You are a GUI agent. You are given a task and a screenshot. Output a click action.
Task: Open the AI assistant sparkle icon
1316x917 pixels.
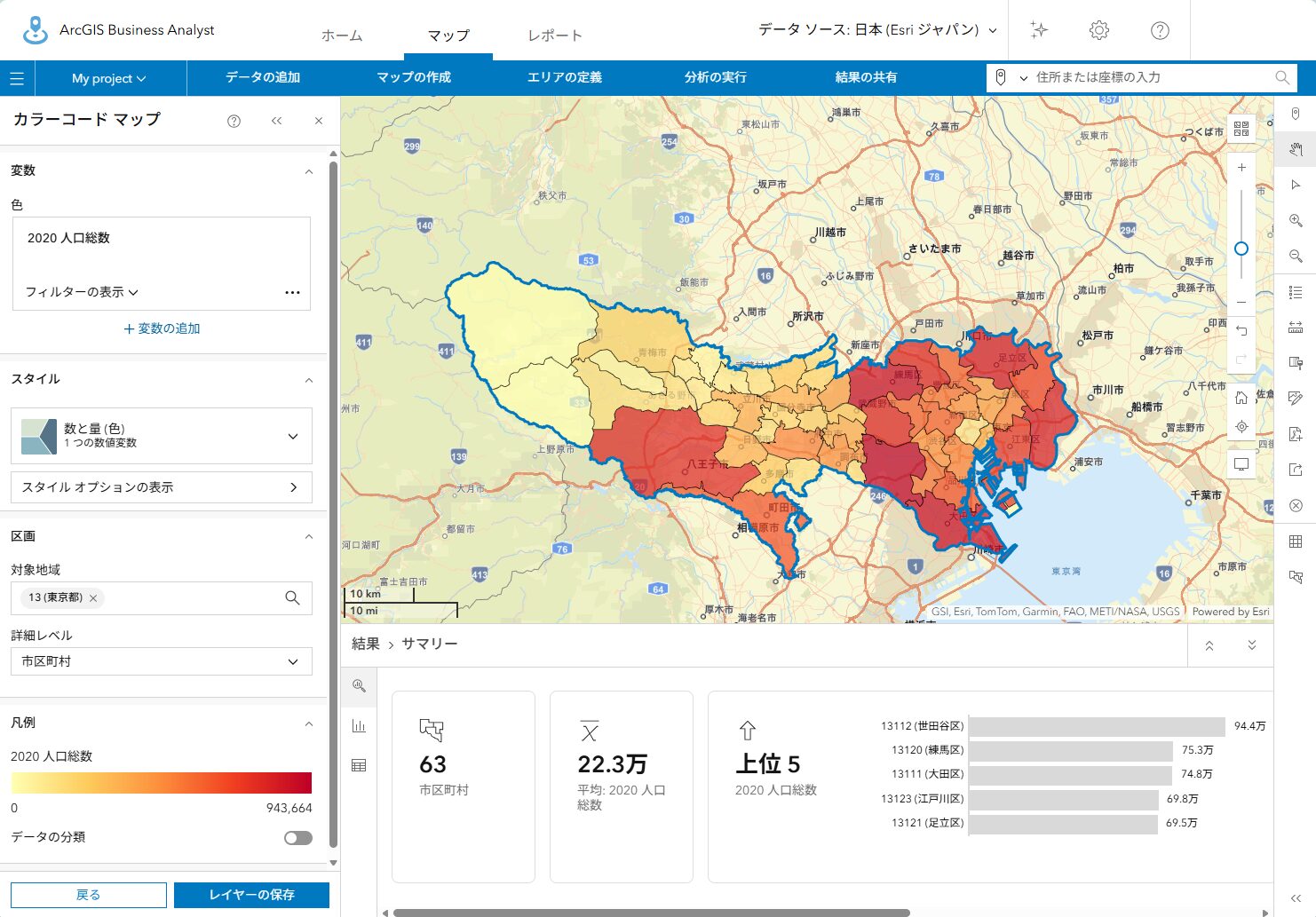[x=1039, y=30]
